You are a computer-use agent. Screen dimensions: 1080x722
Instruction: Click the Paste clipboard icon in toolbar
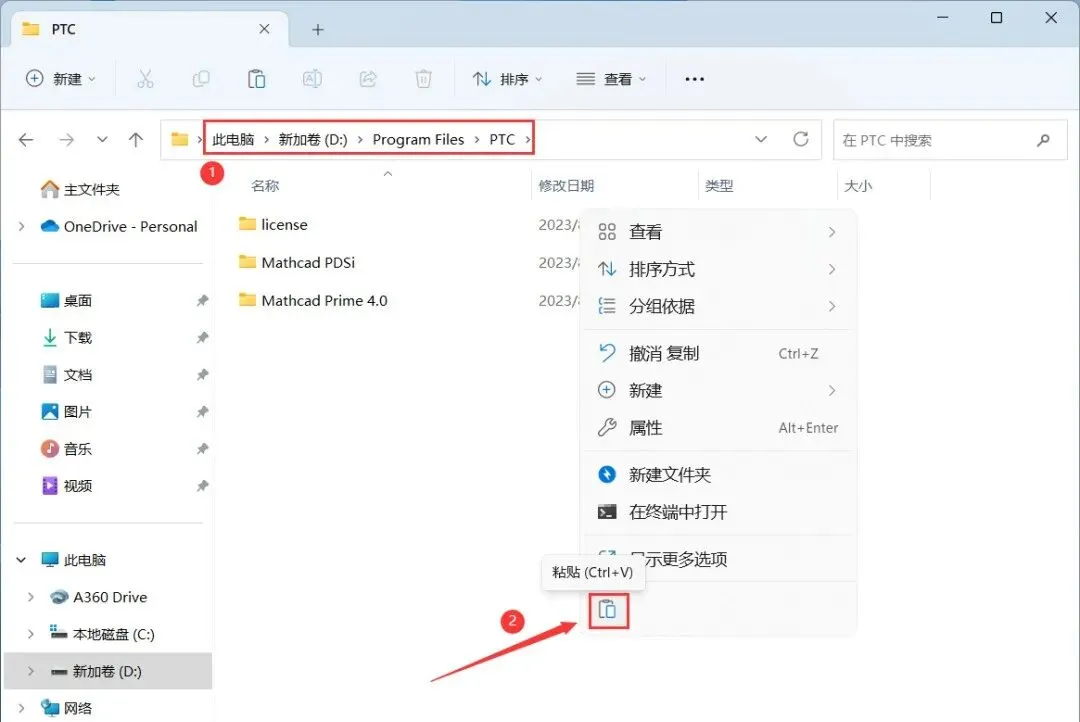click(256, 79)
